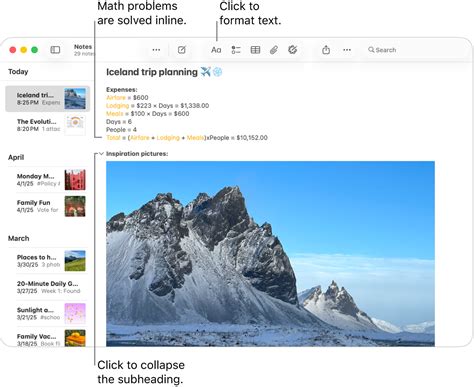Click the Meals variable on the $100 line
Viewport: 474px width, 387px height.
(x=114, y=114)
